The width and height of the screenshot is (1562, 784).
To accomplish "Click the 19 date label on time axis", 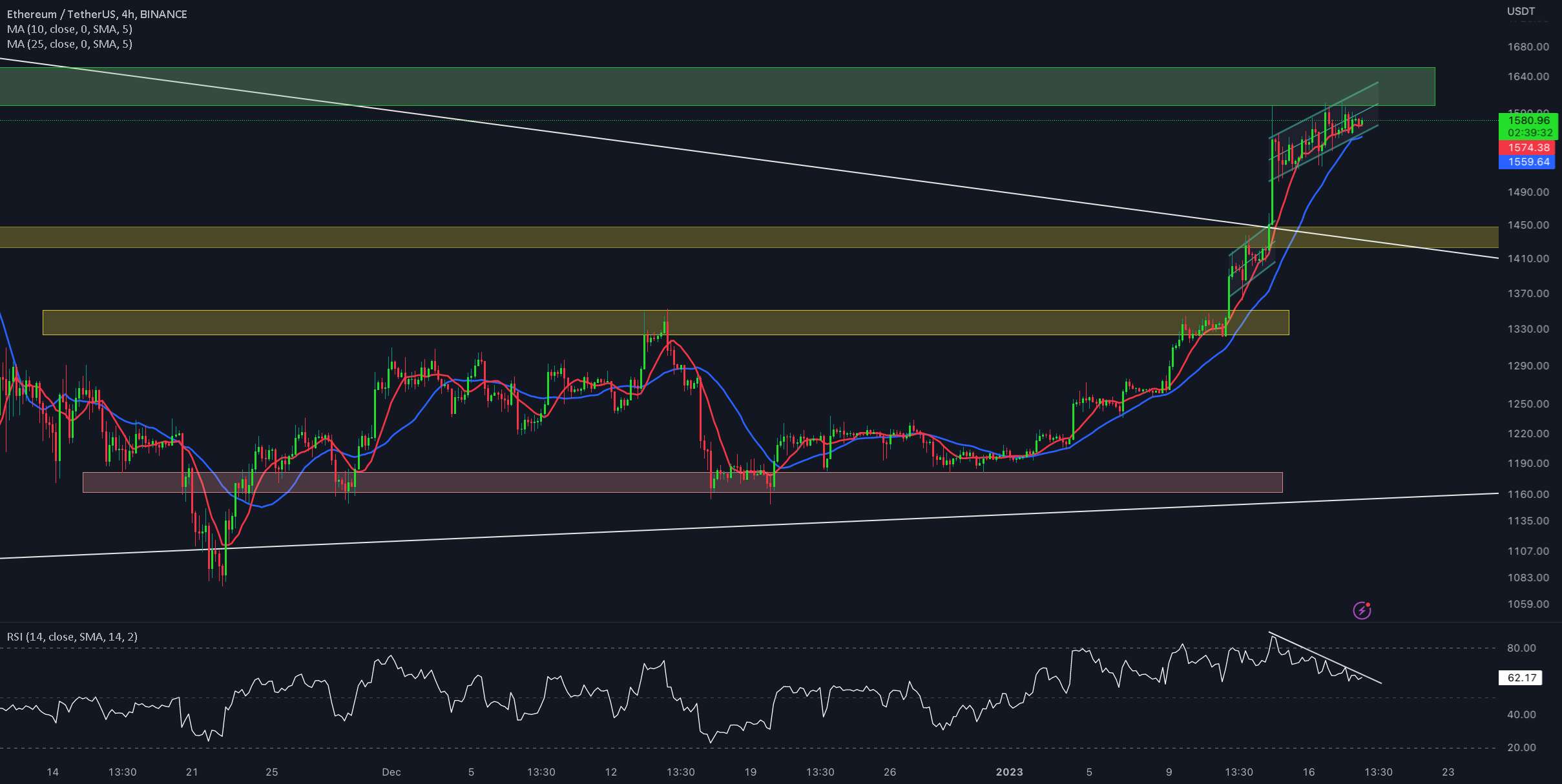I will coord(750,772).
